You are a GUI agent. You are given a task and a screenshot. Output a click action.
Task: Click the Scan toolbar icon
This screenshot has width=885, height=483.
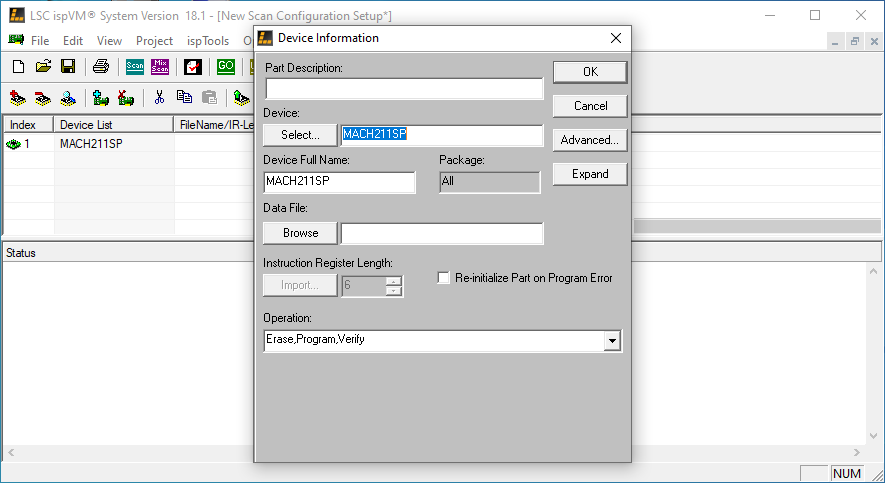[x=135, y=67]
